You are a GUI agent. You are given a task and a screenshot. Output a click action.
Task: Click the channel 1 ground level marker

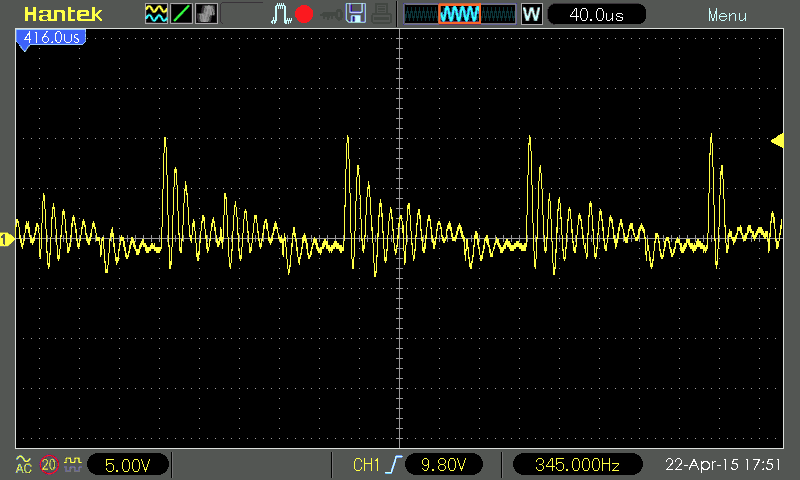(x=7, y=239)
